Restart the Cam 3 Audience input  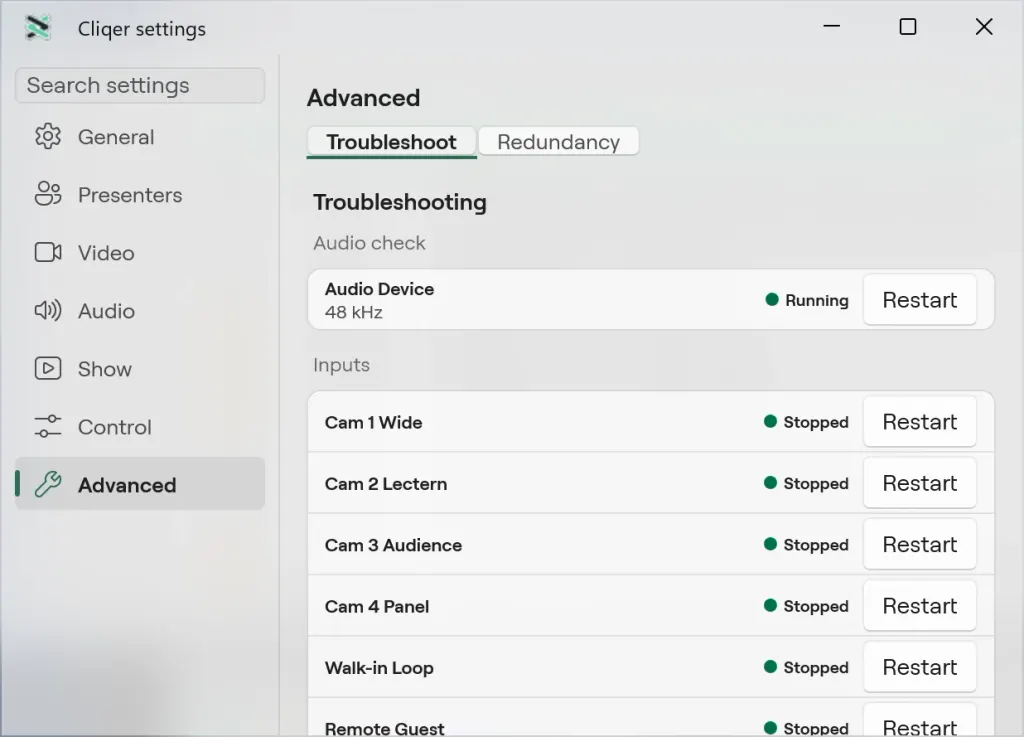coord(920,544)
